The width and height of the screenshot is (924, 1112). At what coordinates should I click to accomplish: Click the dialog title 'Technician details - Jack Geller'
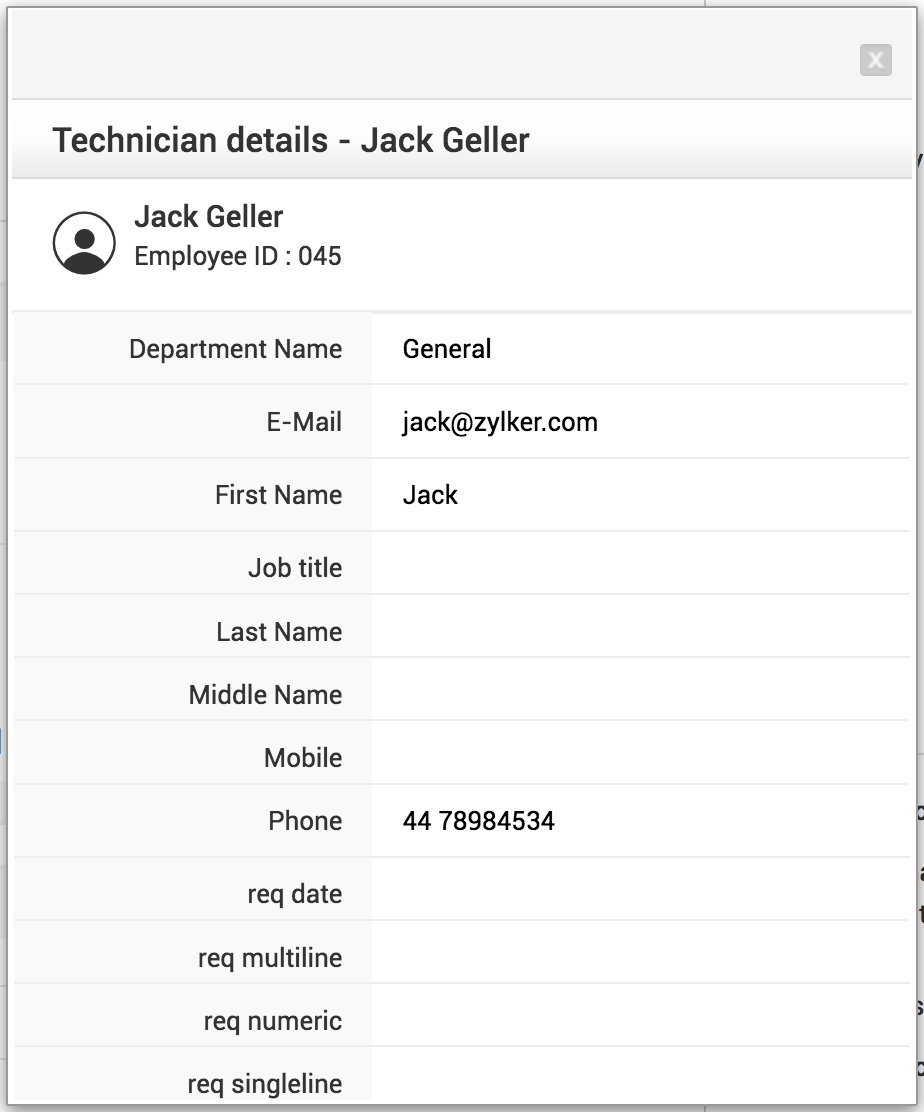291,140
